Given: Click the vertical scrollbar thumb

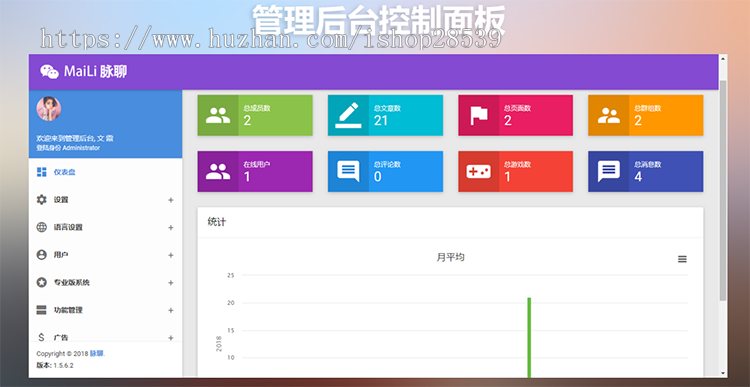Looking at the screenshot, I should tap(723, 190).
